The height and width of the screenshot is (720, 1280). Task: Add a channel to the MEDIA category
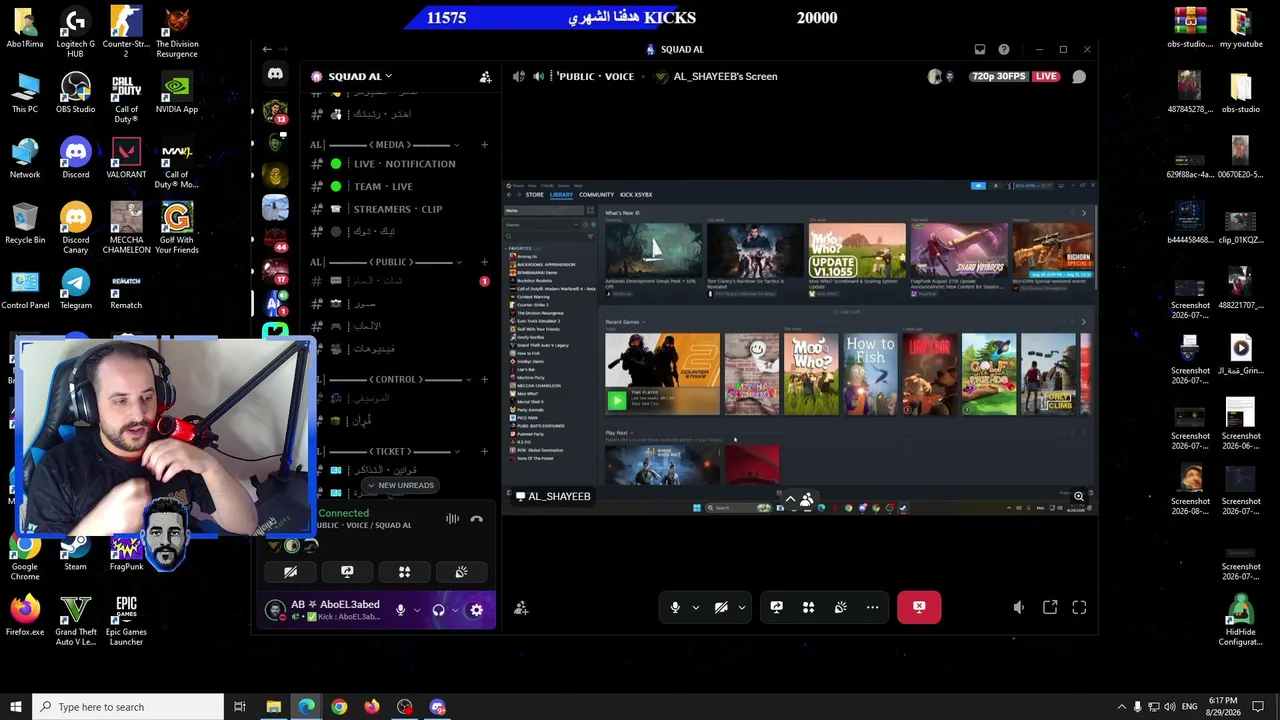point(484,145)
